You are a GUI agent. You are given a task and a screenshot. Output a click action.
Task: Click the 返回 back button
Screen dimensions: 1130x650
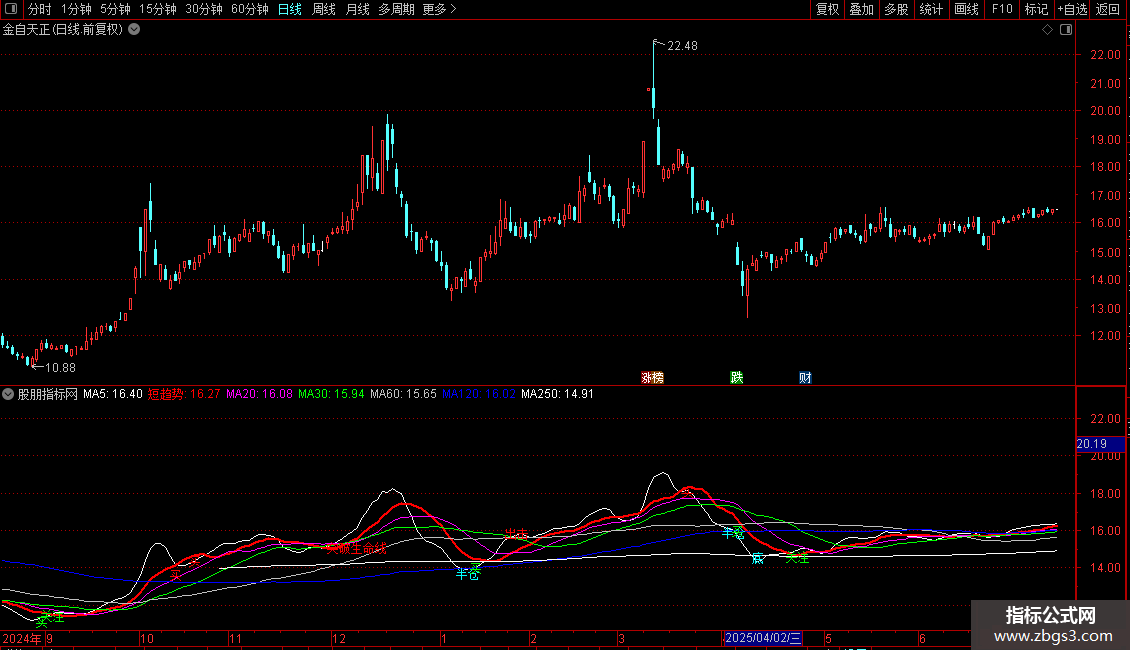[x=1108, y=9]
